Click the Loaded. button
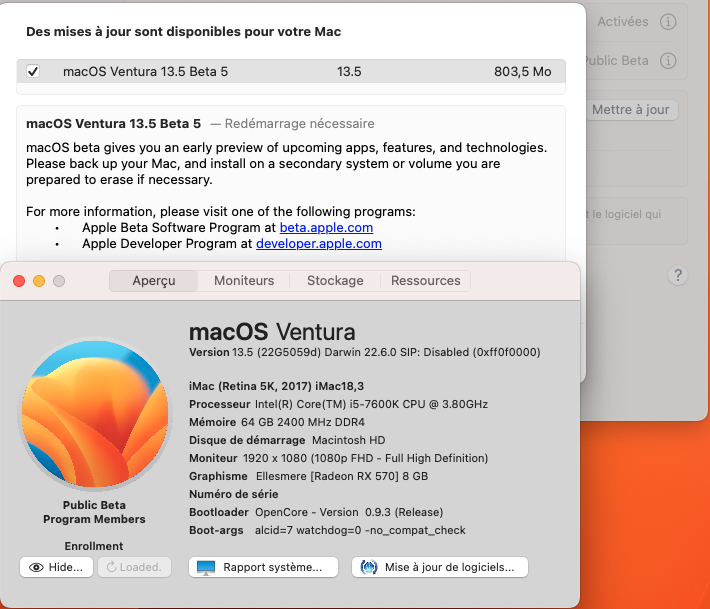The width and height of the screenshot is (710, 609). [x=134, y=567]
